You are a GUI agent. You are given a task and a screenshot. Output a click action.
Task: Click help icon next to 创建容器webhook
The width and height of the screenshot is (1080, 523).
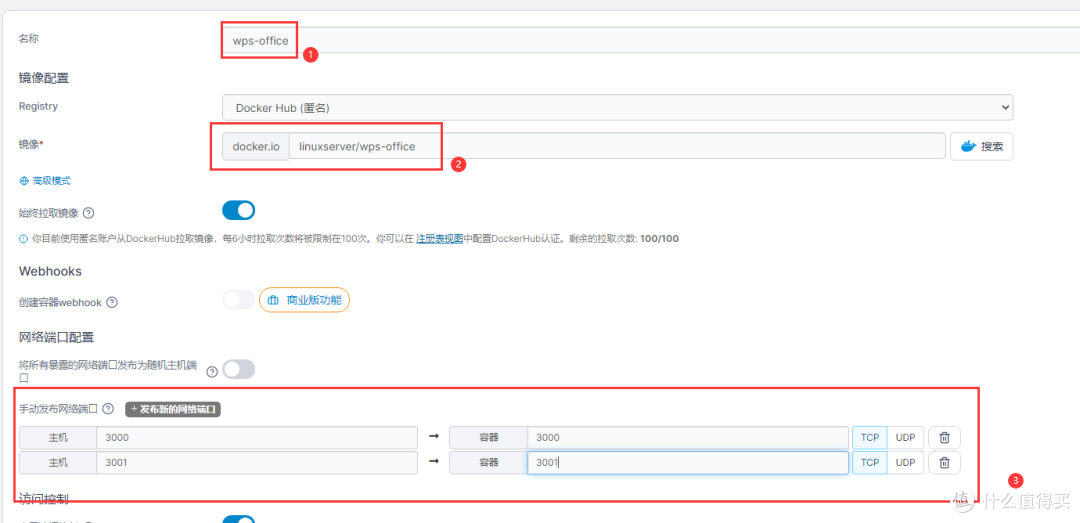coord(112,302)
